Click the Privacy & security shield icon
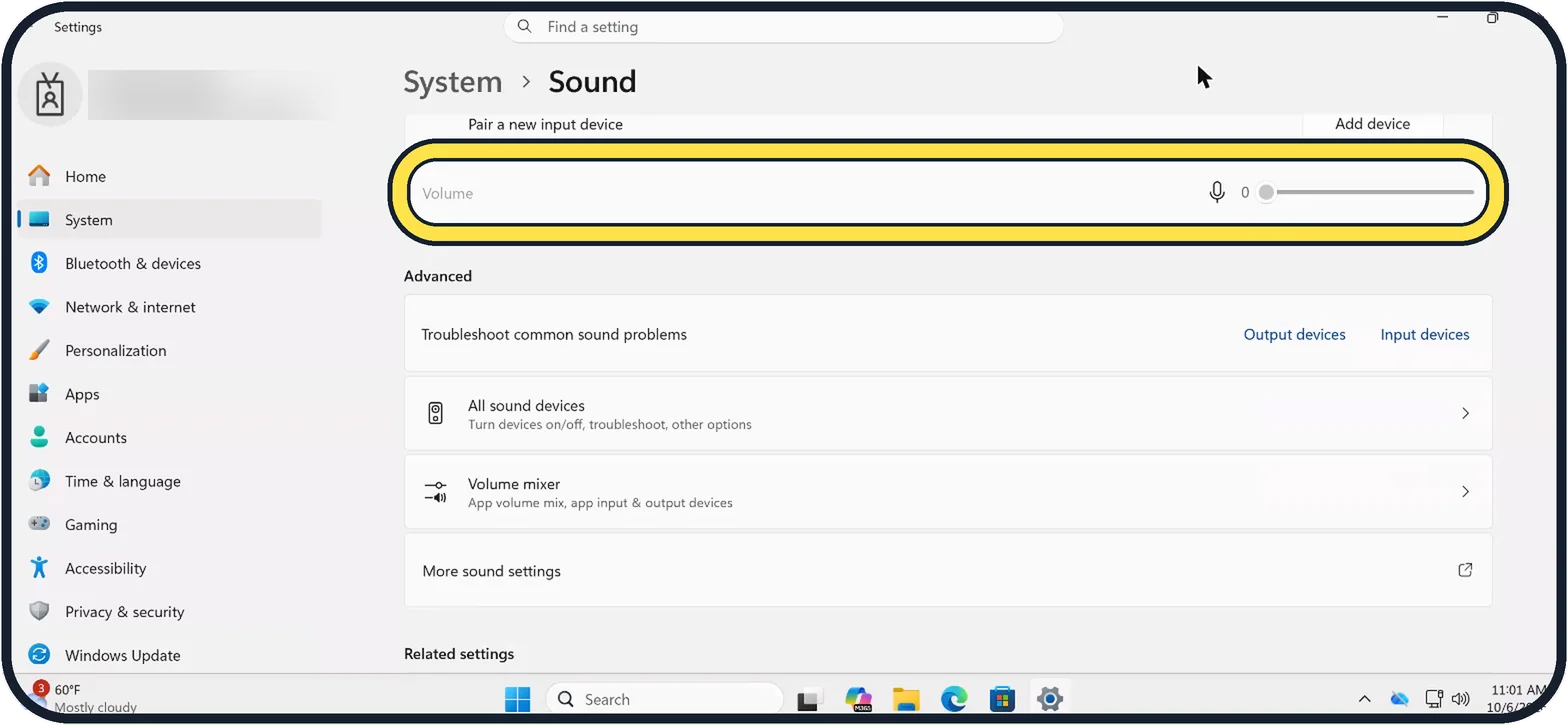 39,611
